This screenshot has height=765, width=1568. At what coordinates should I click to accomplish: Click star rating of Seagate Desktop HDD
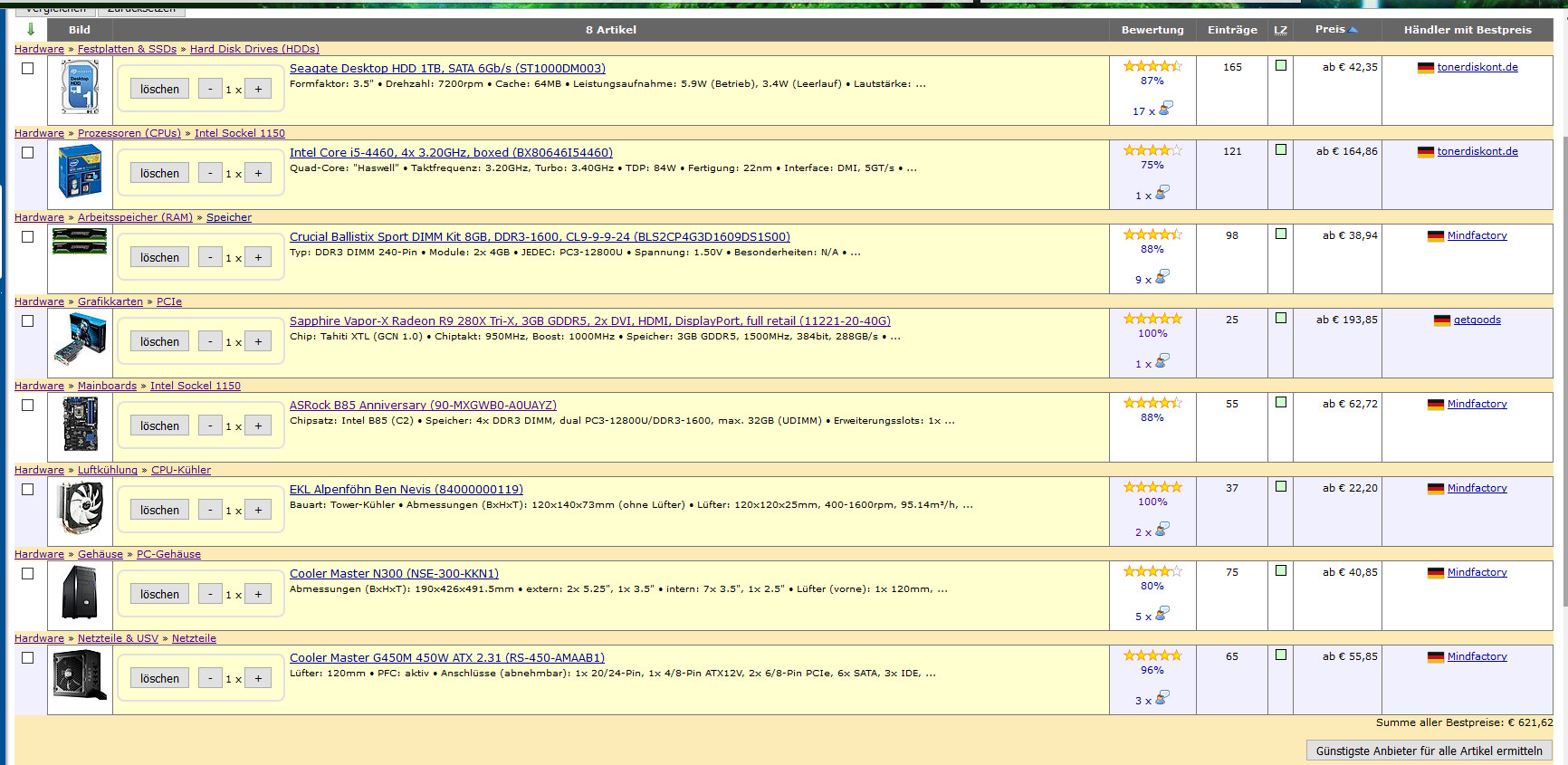1152,66
